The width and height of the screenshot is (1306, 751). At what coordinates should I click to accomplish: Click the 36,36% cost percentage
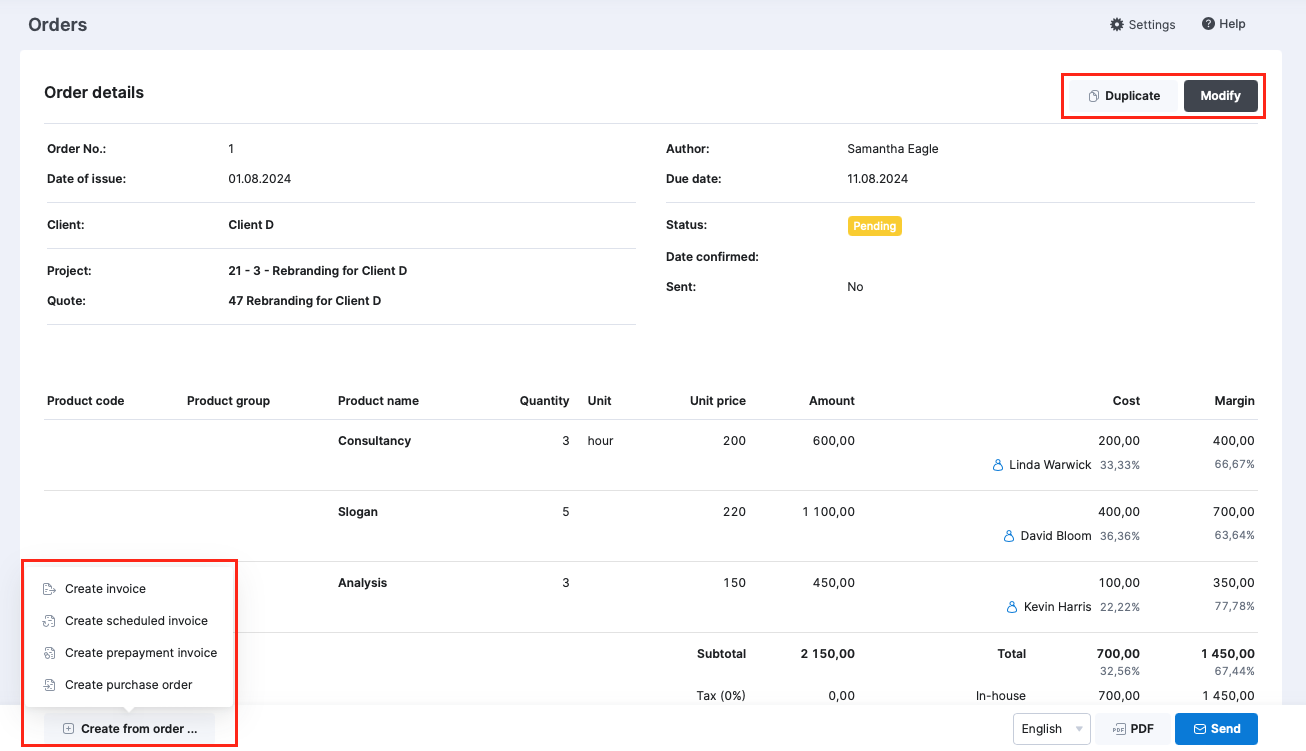coord(1120,536)
